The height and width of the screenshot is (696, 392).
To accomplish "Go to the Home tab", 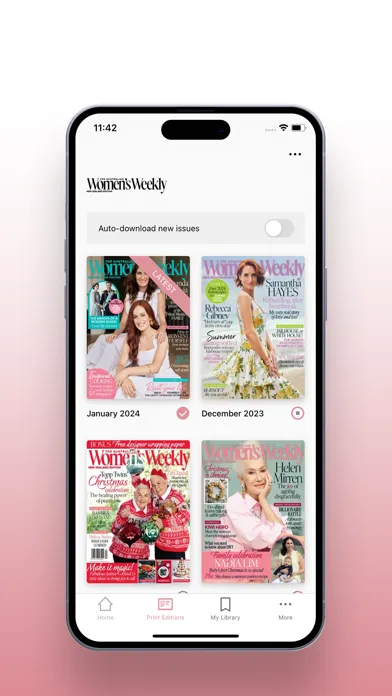I will pyautogui.click(x=105, y=609).
